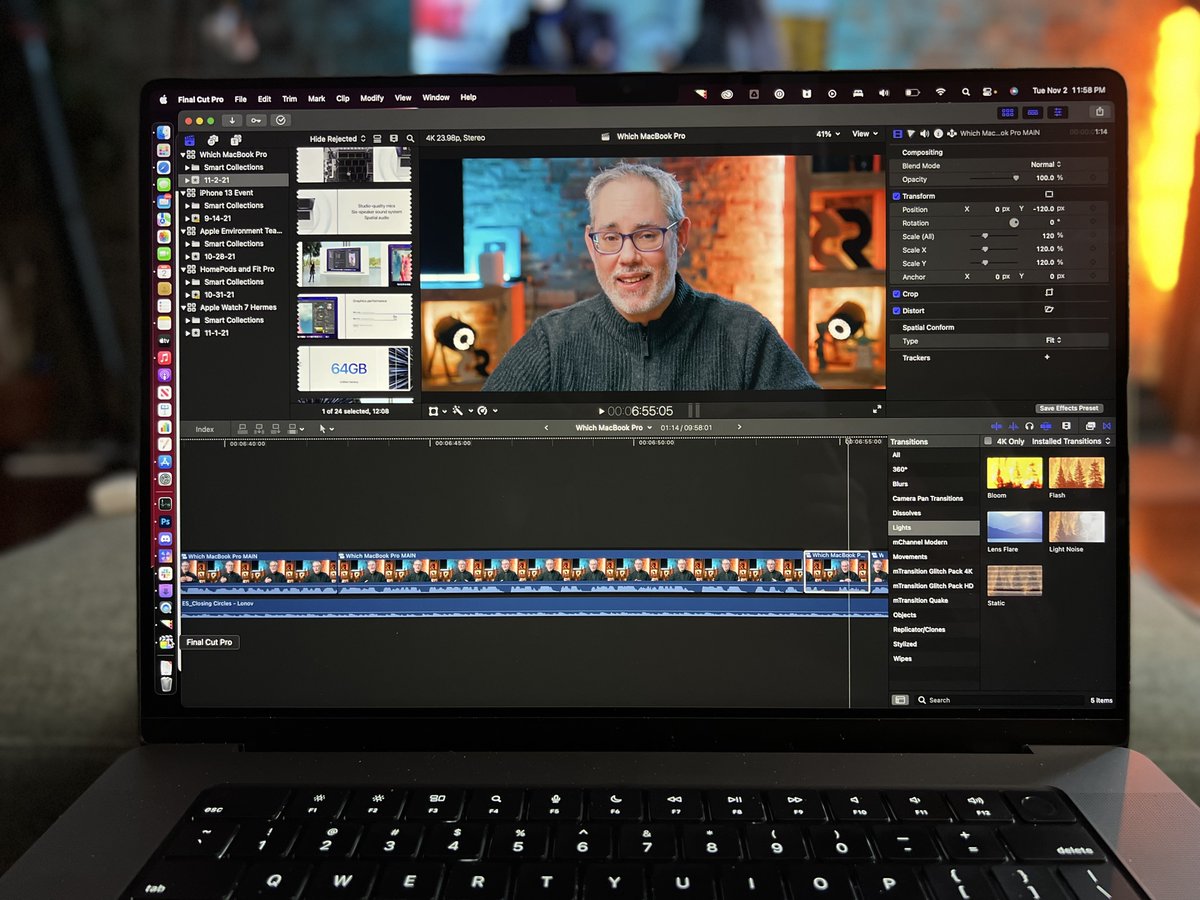Enter full screen viewer with arrows icon
Screen dimensions: 1200x900
pos(877,409)
